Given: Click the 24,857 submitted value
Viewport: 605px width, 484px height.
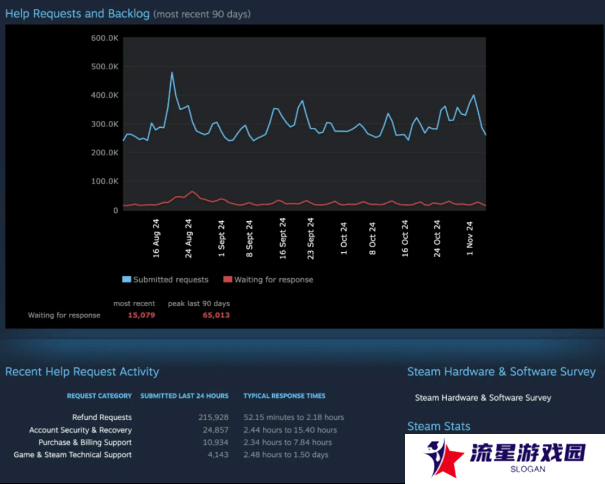Looking at the screenshot, I should pyautogui.click(x=216, y=430).
